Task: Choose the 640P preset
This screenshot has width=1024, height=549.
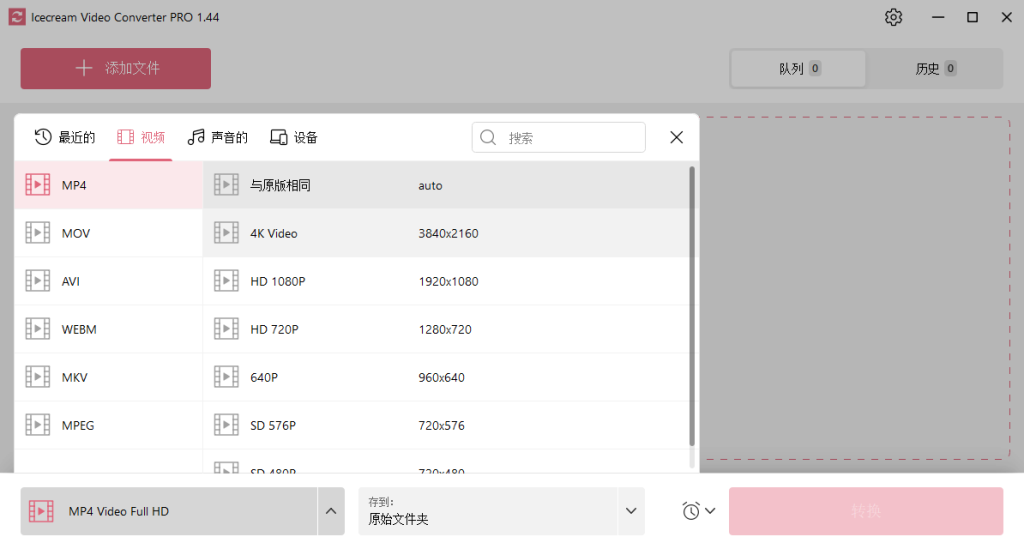Action: pos(446,377)
